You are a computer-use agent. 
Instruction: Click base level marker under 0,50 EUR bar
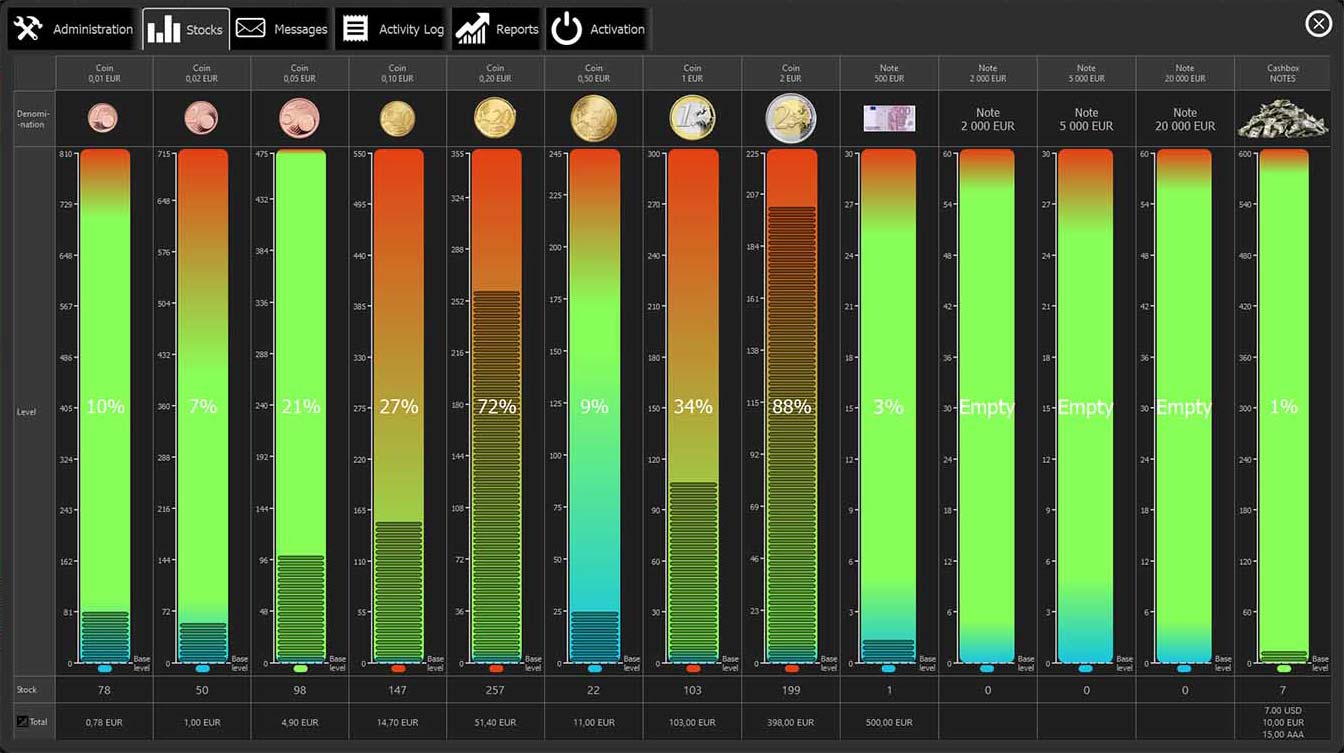(x=595, y=668)
